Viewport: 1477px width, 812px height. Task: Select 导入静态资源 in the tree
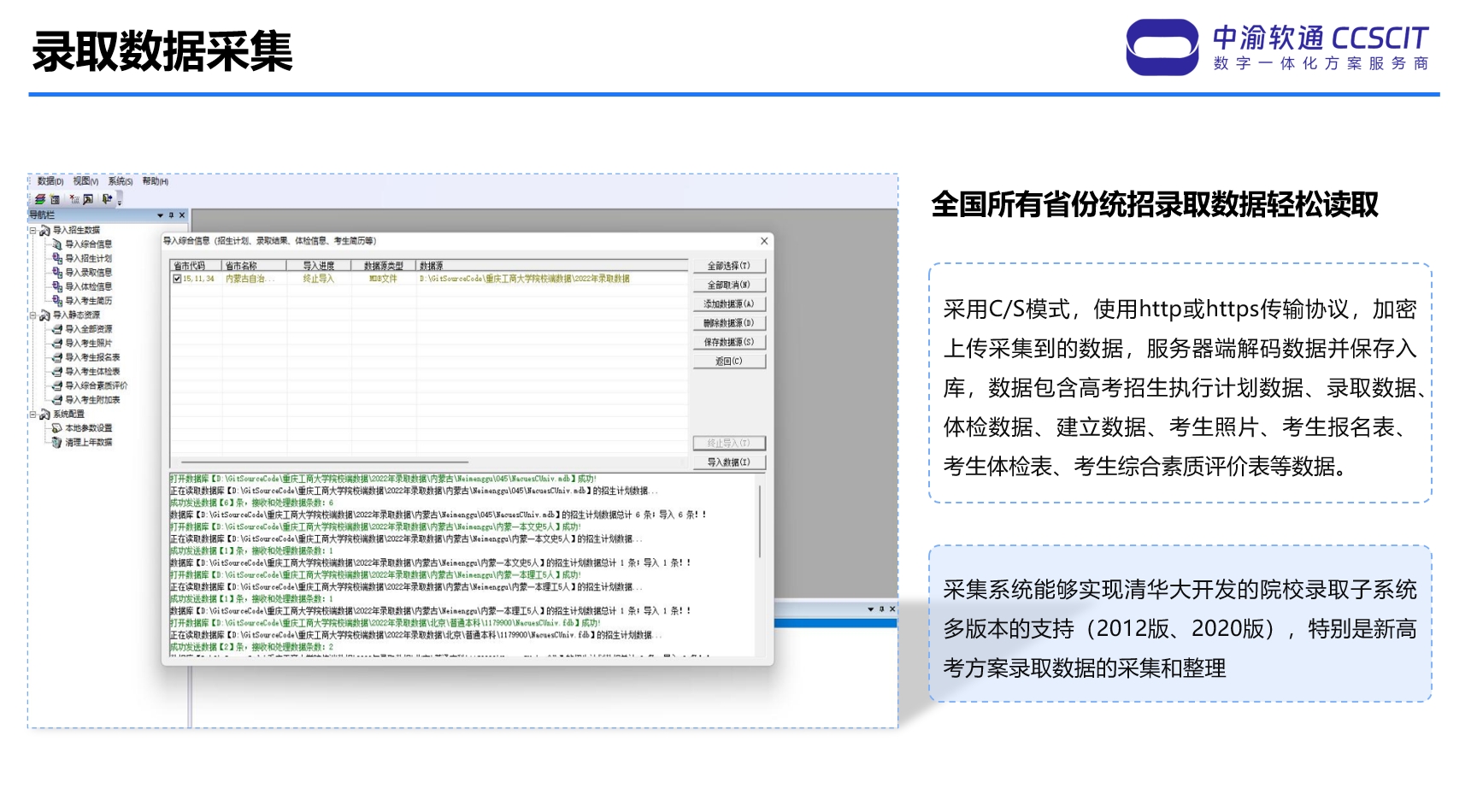[76, 315]
